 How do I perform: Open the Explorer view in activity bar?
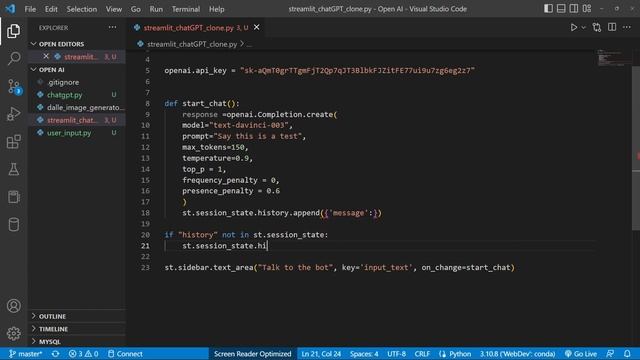[13, 31]
